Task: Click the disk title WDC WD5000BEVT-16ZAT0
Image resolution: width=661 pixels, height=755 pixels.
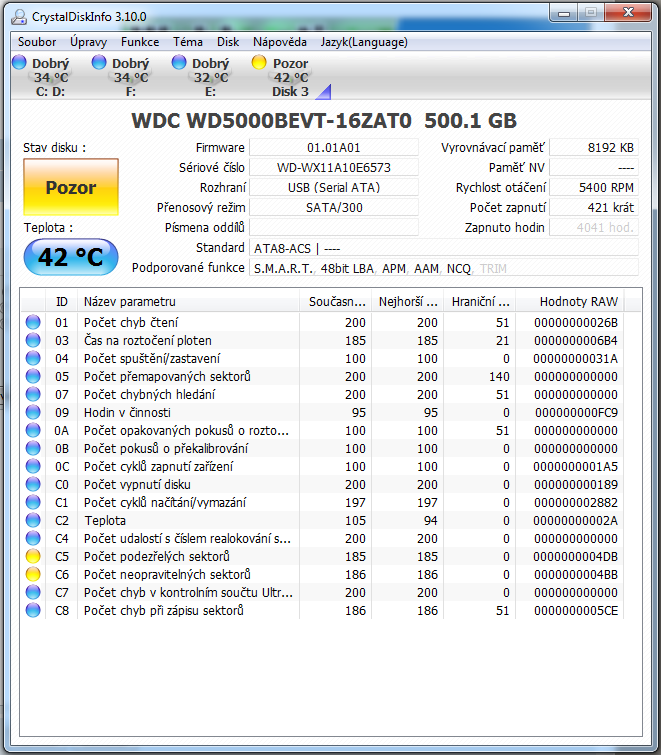Action: tap(272, 120)
